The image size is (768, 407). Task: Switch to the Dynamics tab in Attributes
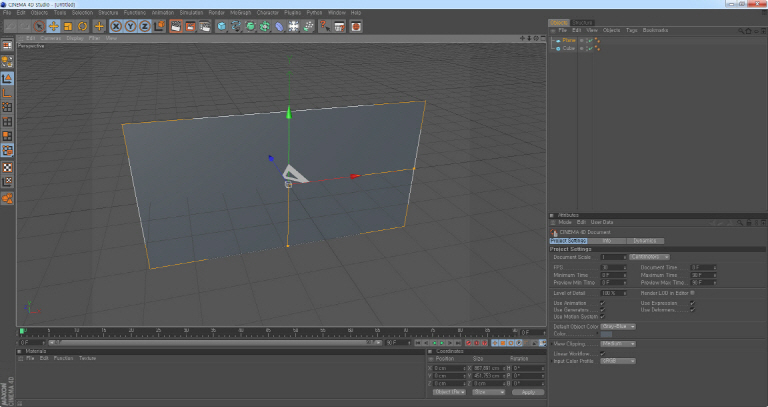point(643,241)
